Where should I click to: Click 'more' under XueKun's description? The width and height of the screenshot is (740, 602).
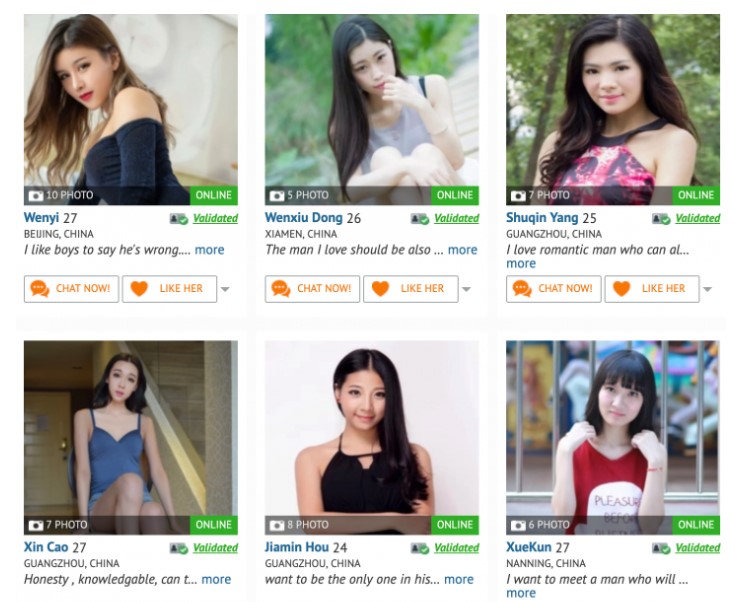[x=521, y=593]
